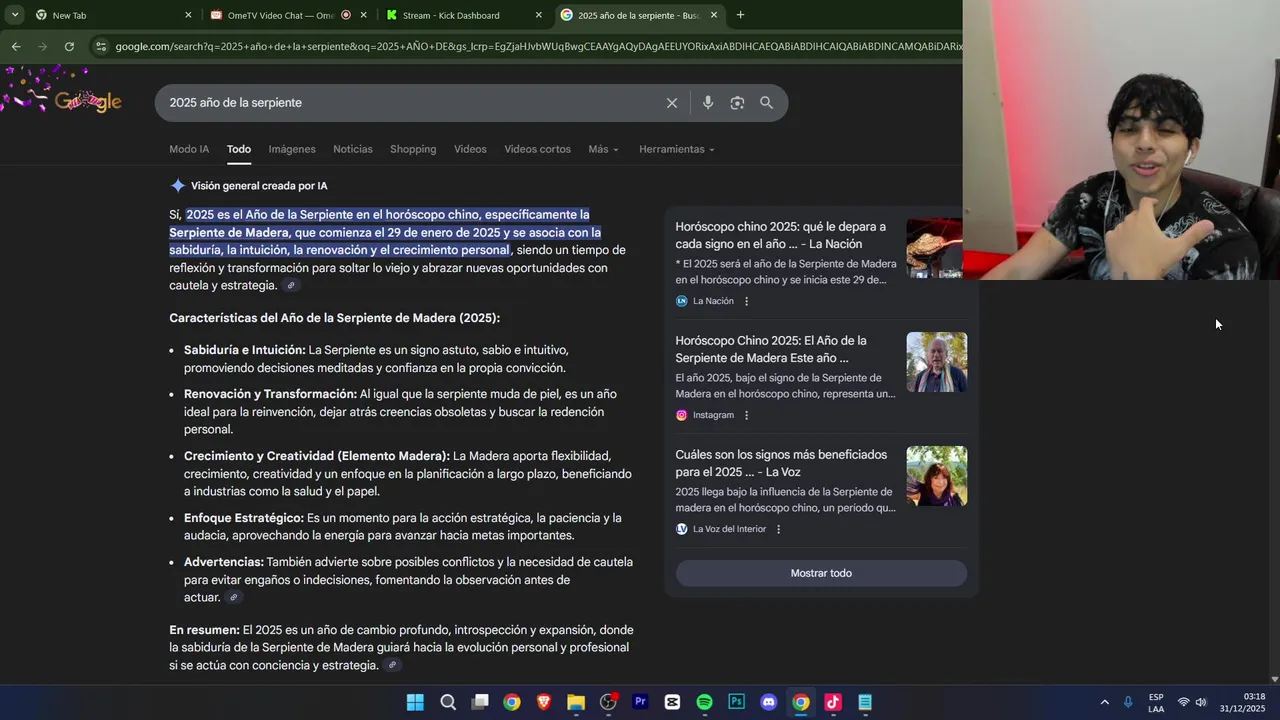Open 'Horóscopo Chino 2025: El Año de la Serpiente' link
Image resolution: width=1280 pixels, height=720 pixels.
(x=771, y=349)
